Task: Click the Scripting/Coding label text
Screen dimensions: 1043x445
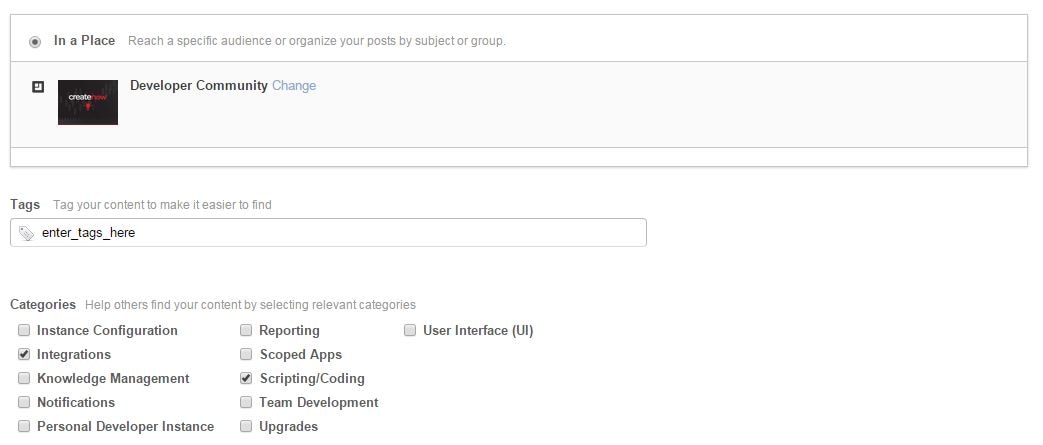Action: [312, 379]
